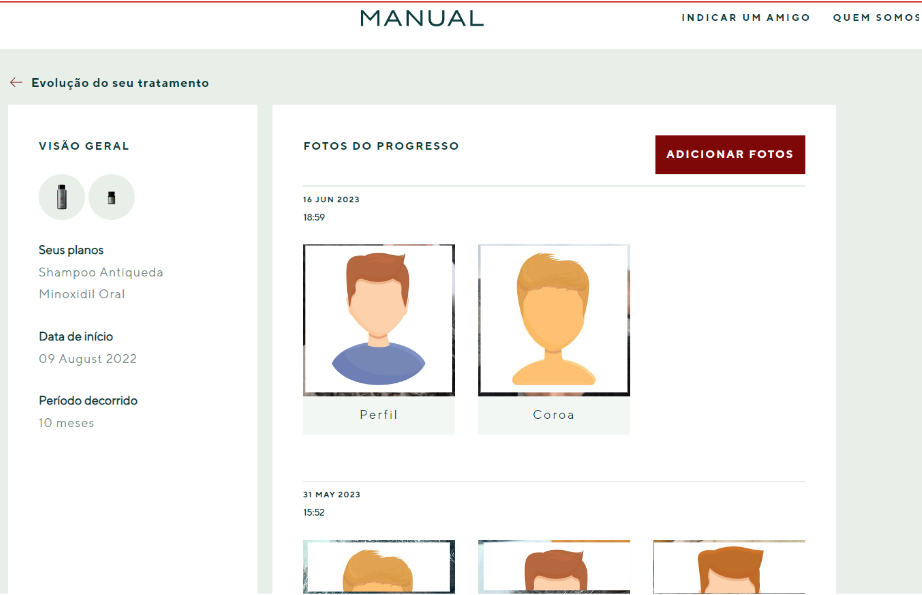Image resolution: width=922 pixels, height=595 pixels.
Task: Select the small minoxidil jar product icon
Action: point(112,197)
